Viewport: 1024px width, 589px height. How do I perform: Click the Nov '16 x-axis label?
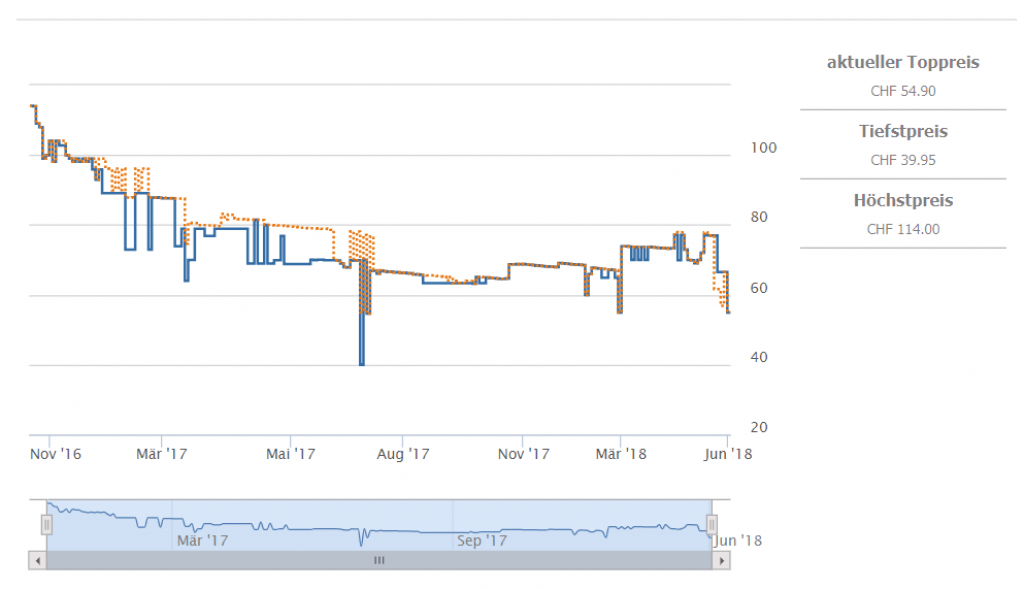(55, 453)
